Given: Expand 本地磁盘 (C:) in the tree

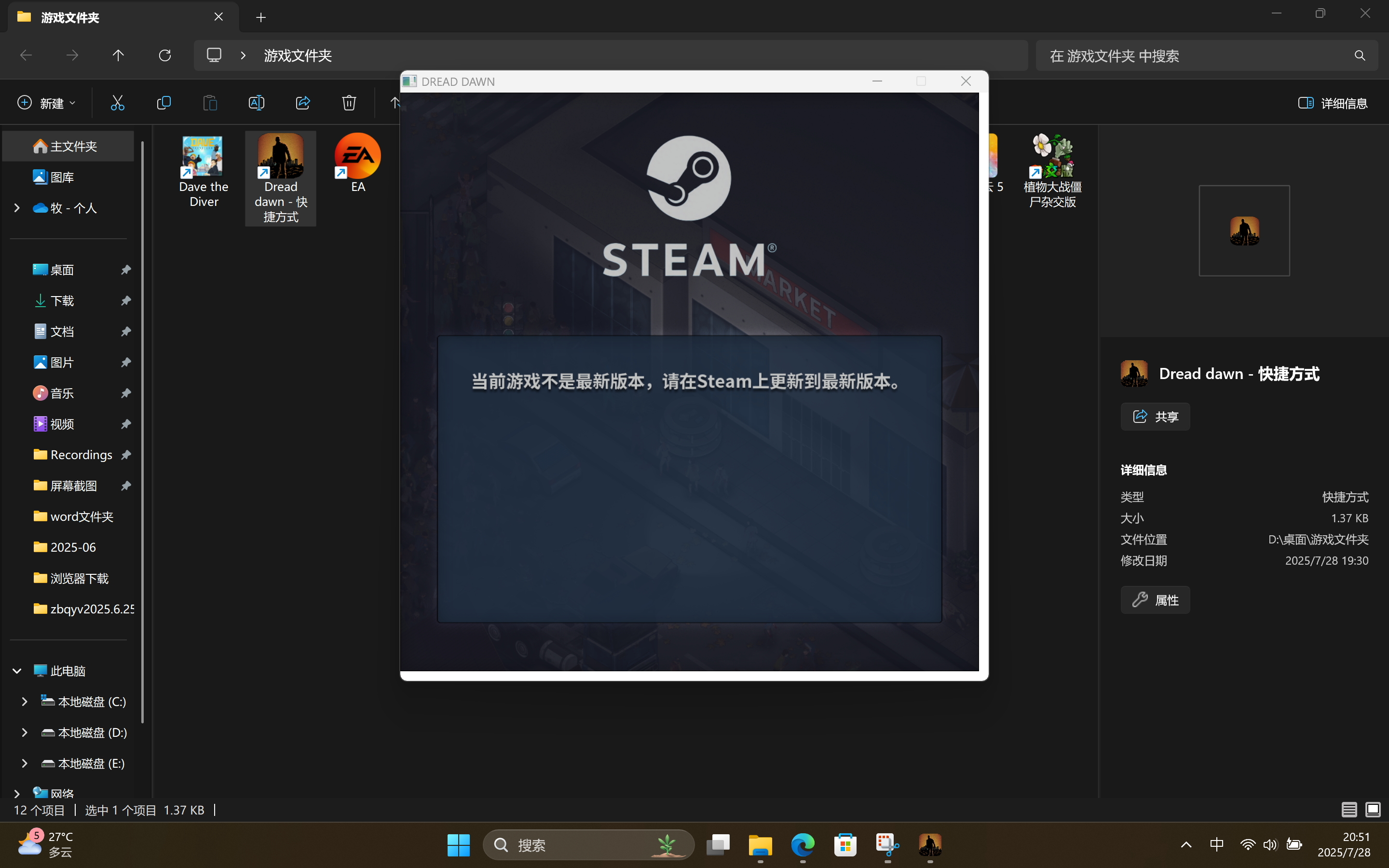Looking at the screenshot, I should click(x=24, y=702).
